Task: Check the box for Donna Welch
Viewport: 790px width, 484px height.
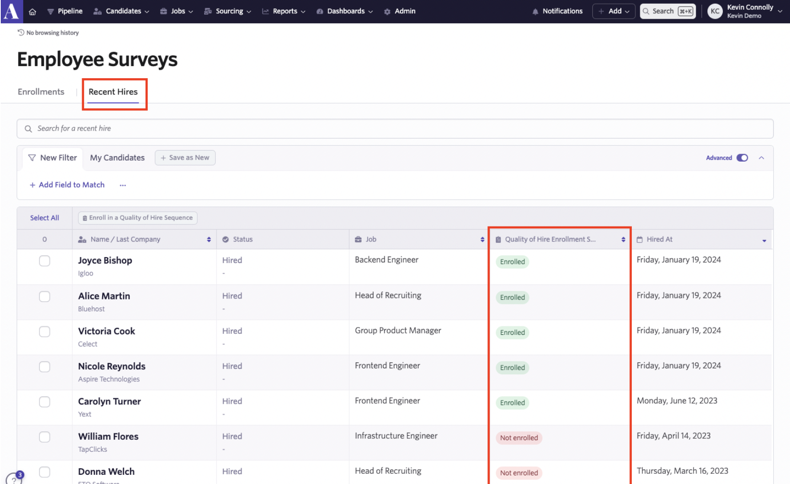Action: pyautogui.click(x=44, y=472)
